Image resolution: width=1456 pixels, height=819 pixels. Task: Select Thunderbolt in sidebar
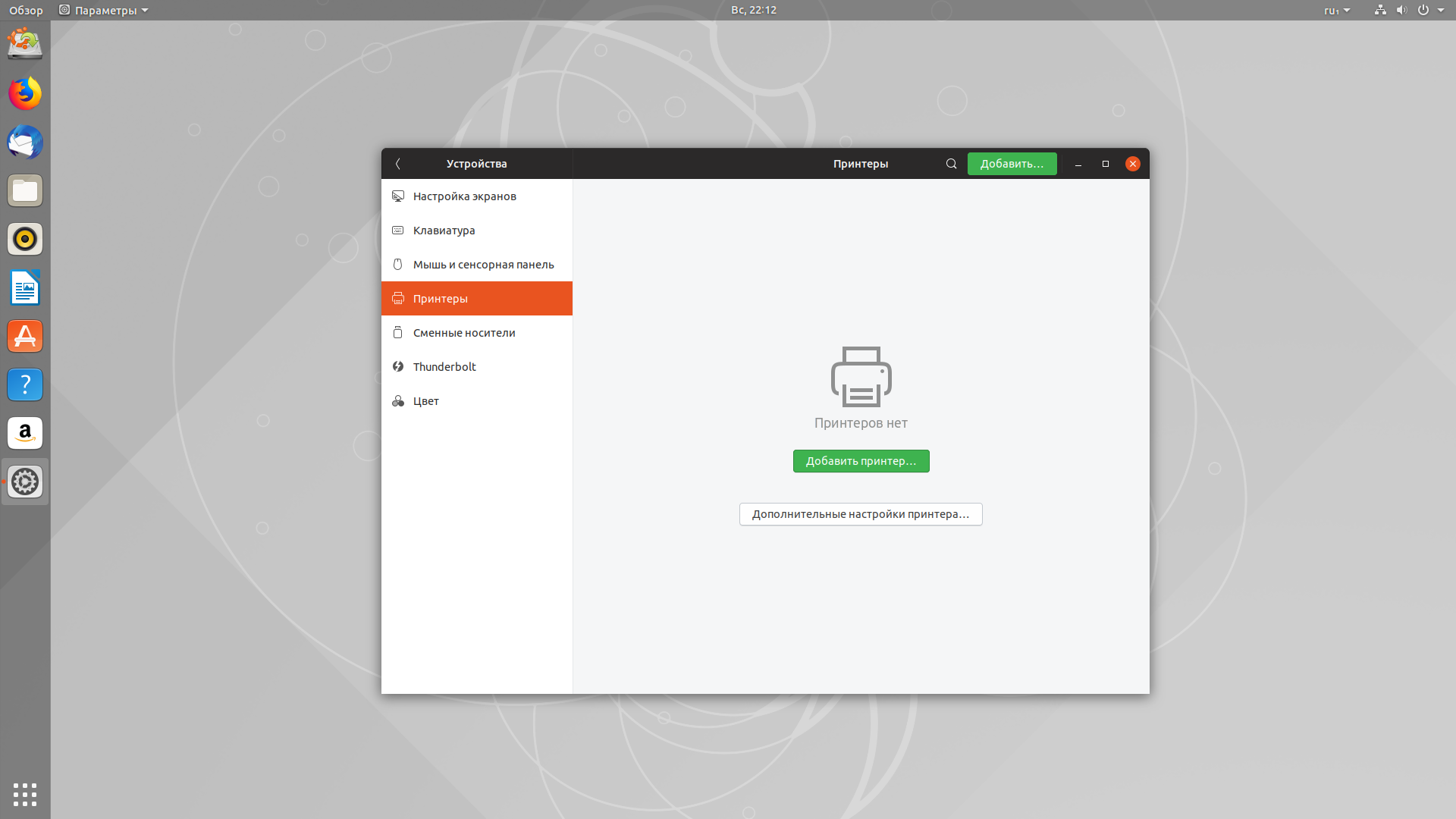pyautogui.click(x=444, y=367)
